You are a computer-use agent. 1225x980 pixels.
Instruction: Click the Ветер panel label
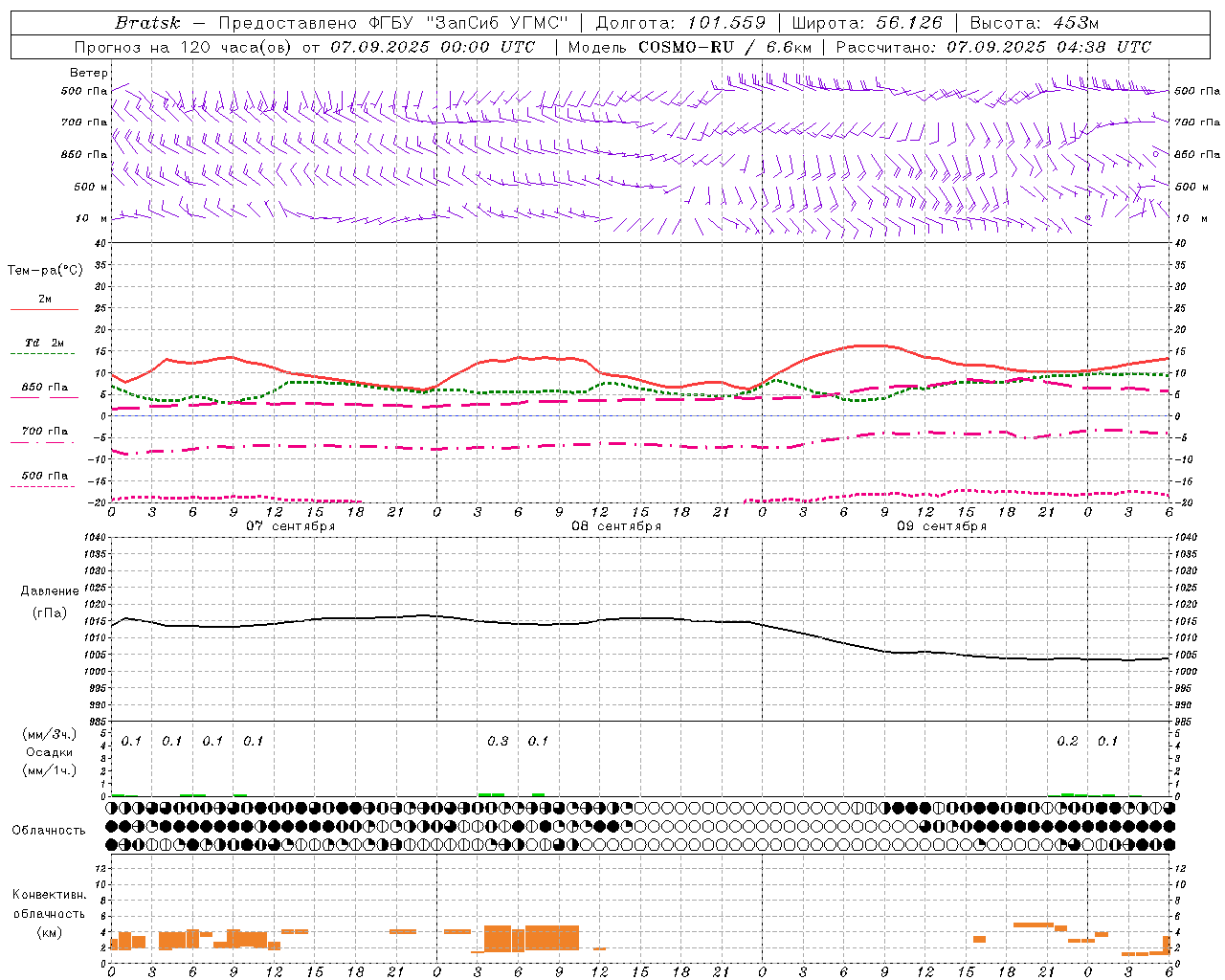89,73
